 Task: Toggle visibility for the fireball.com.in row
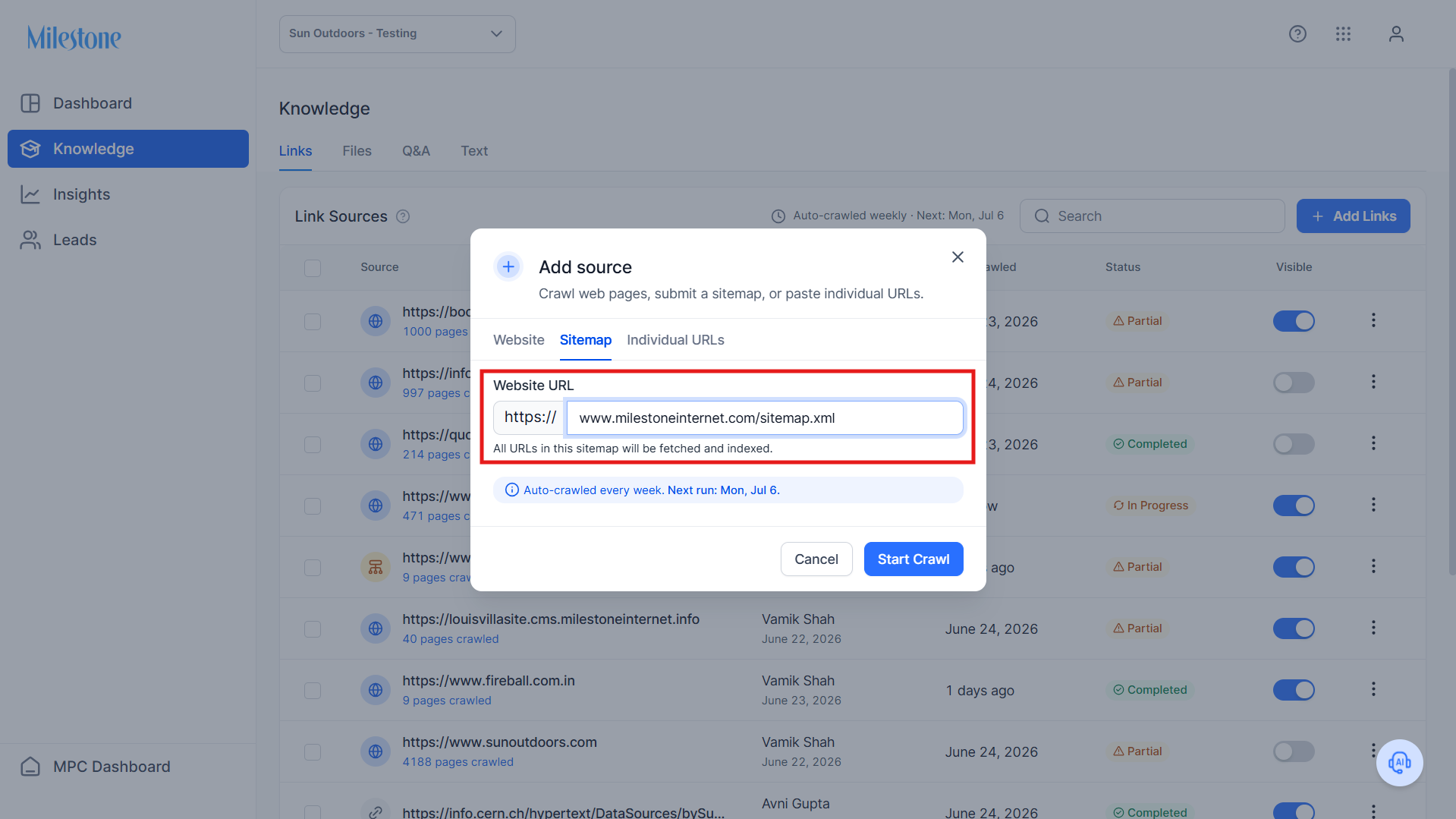point(1294,690)
